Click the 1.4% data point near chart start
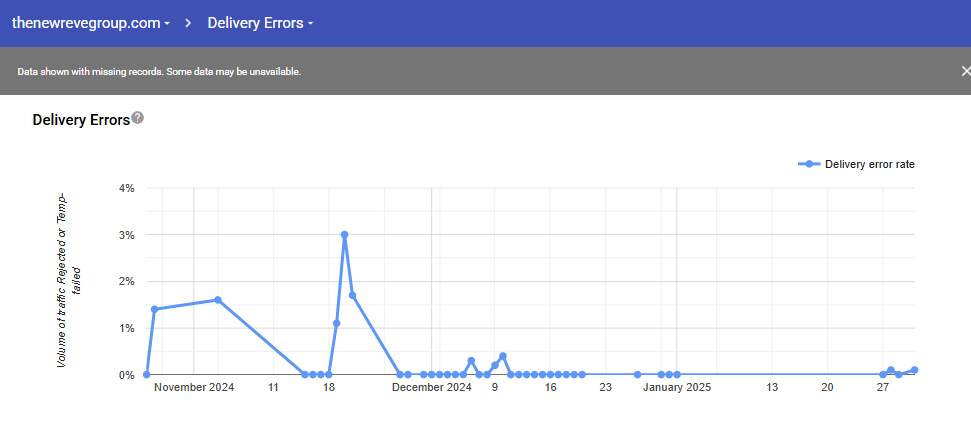 click(x=154, y=309)
